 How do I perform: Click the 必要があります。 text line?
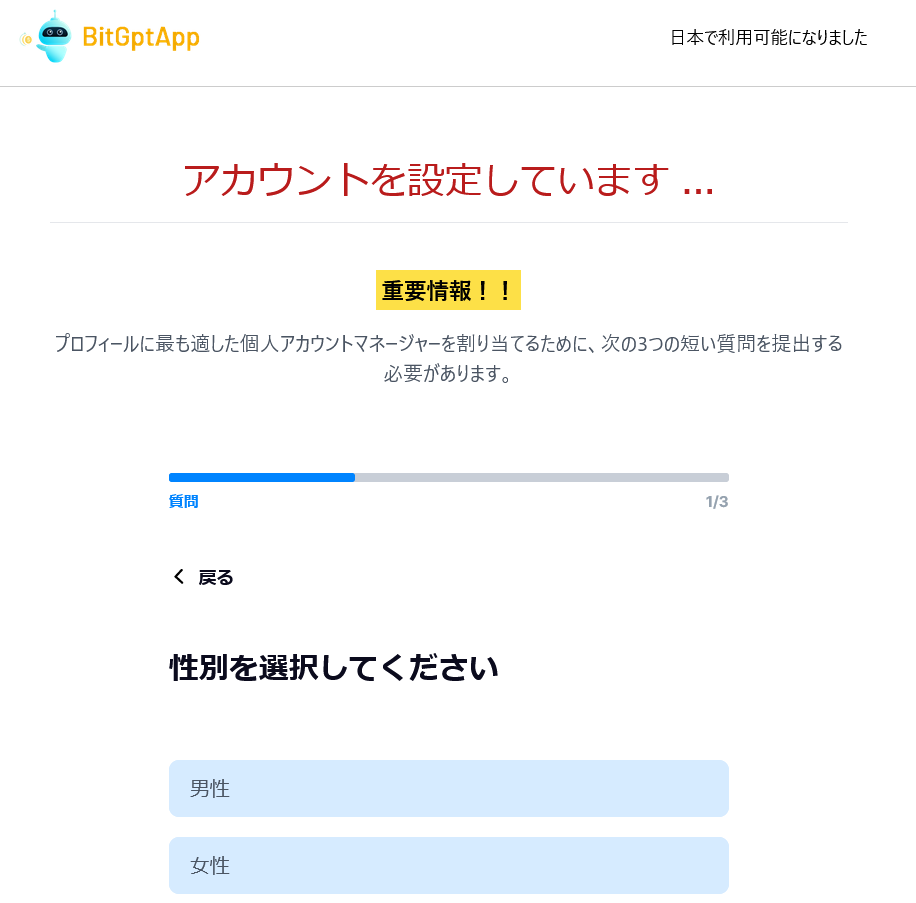click(448, 375)
